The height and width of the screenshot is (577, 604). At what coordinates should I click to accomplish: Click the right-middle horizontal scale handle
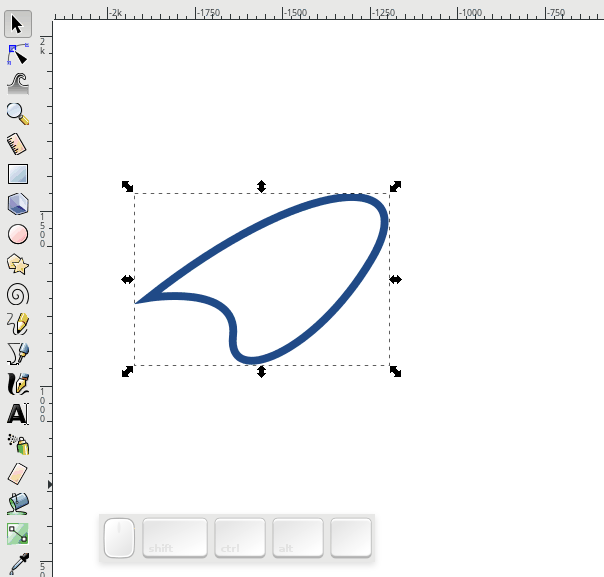[396, 279]
